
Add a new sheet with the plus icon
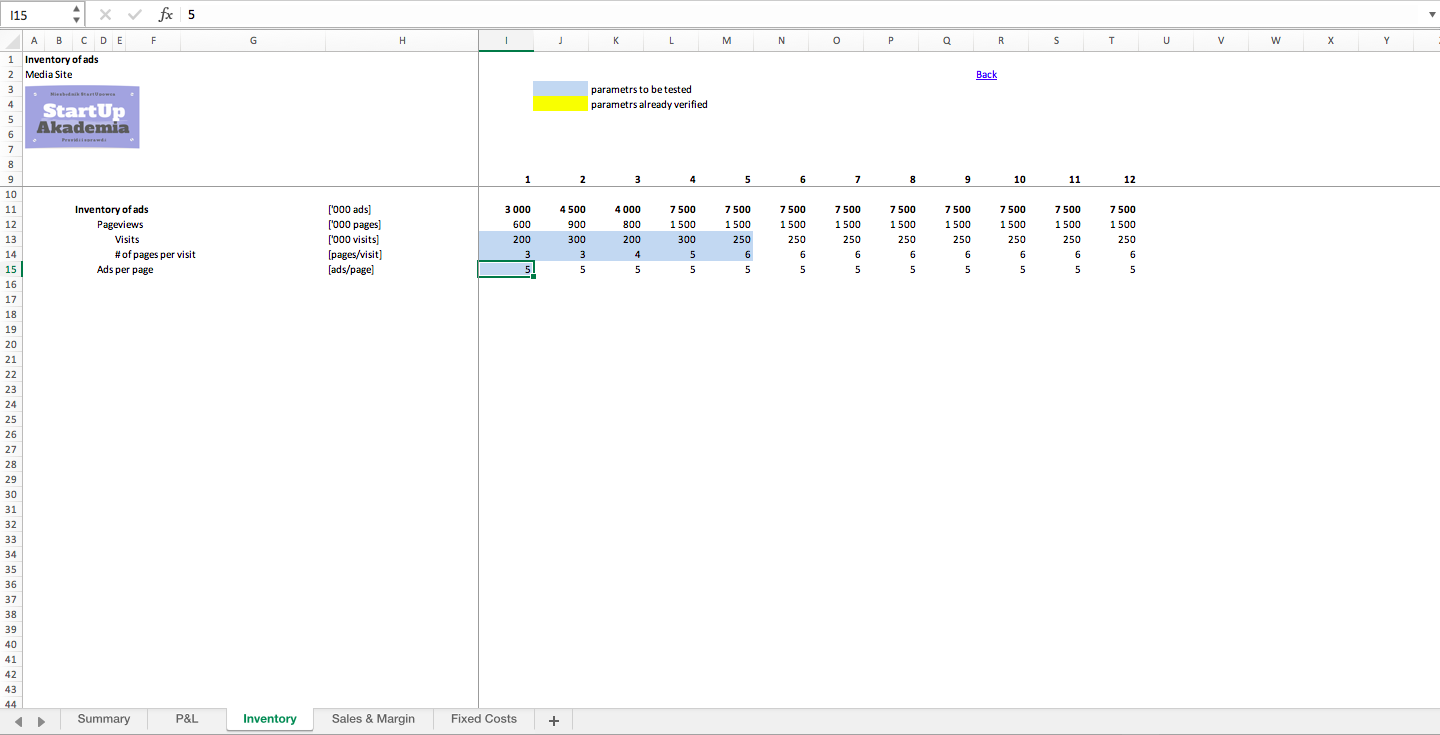[554, 720]
